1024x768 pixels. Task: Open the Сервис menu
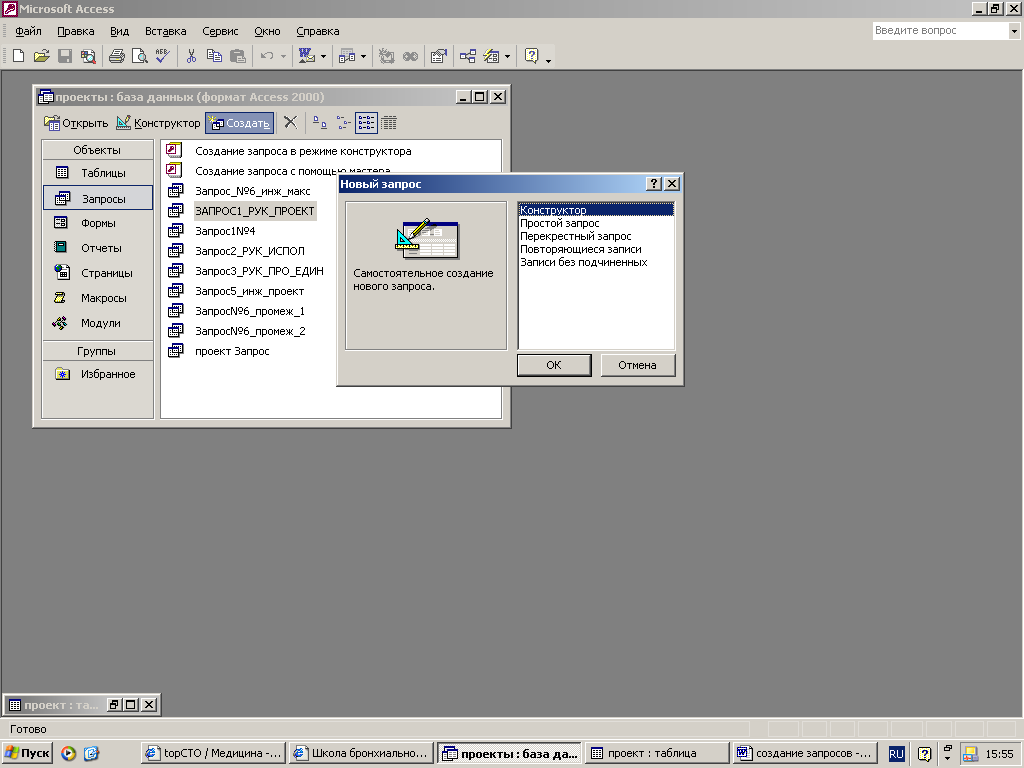point(220,31)
